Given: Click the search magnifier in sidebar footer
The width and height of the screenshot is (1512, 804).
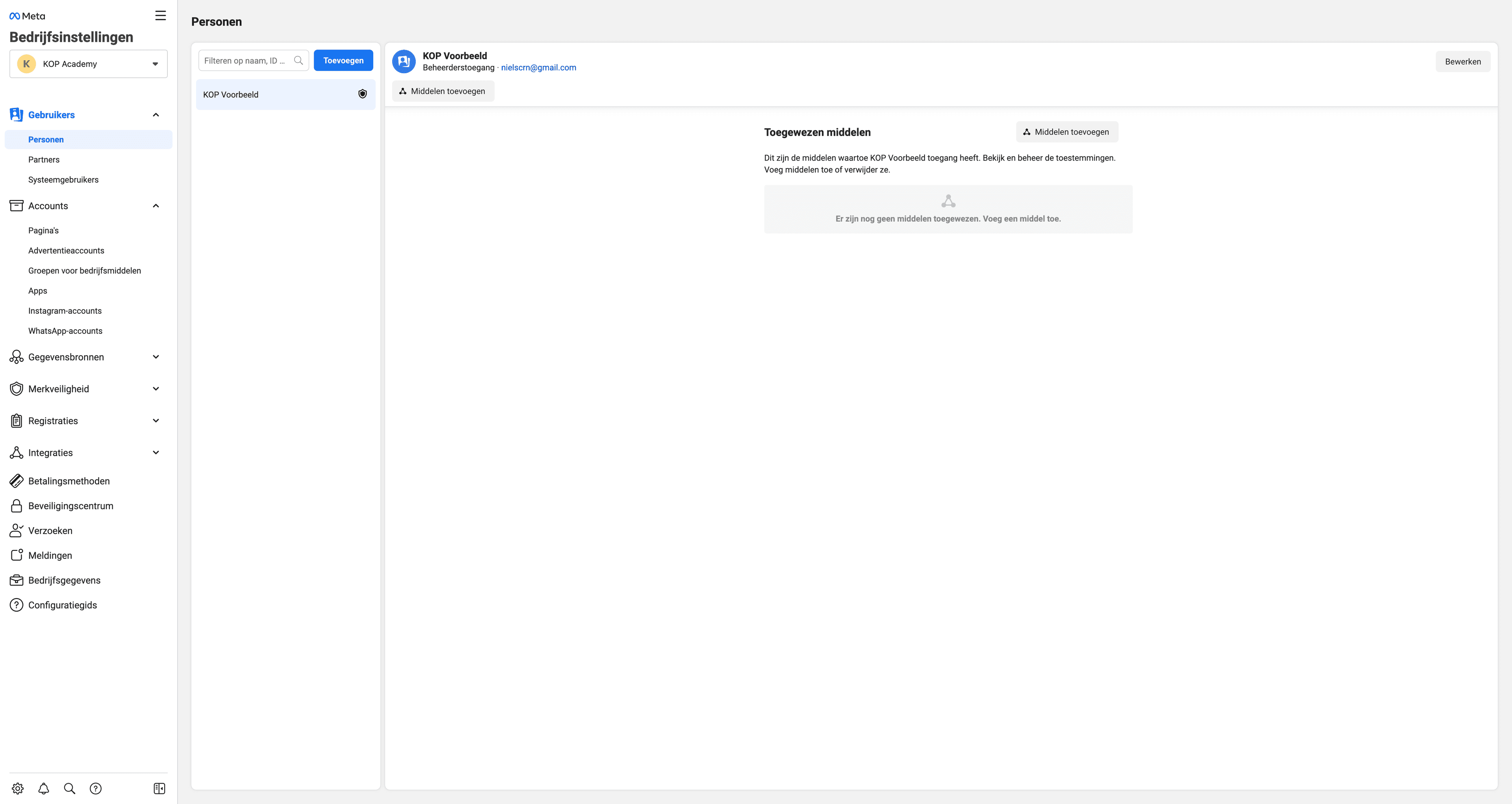Looking at the screenshot, I should point(69,788).
